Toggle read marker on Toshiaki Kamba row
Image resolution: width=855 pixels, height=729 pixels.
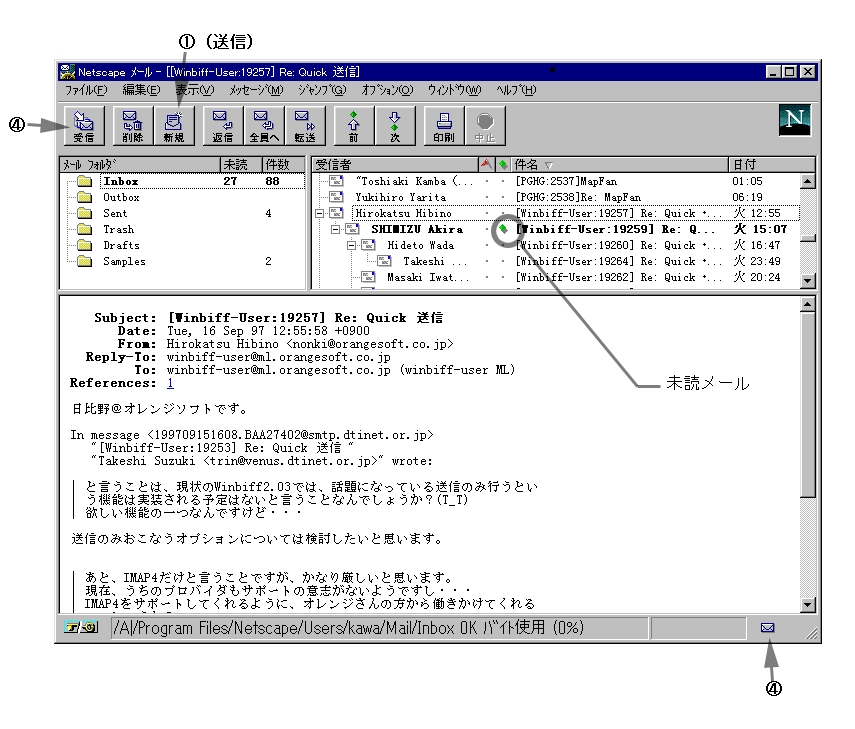coord(503,181)
